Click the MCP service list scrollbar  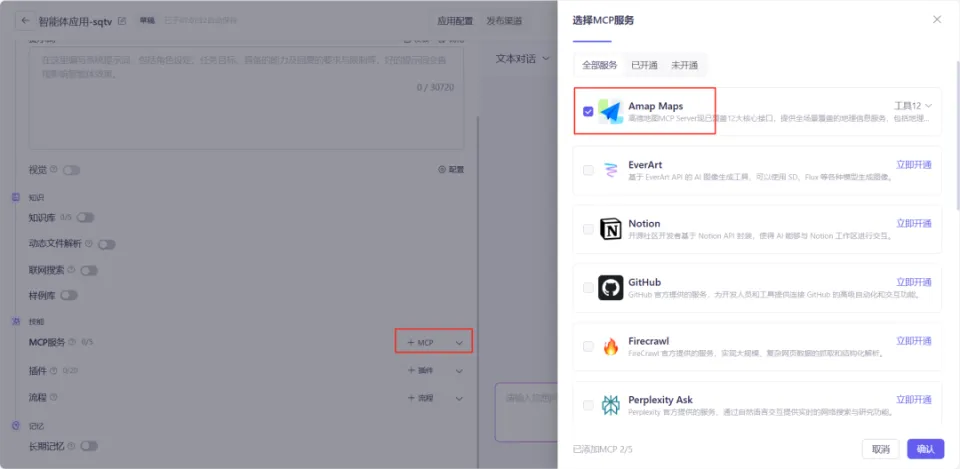click(x=958, y=135)
